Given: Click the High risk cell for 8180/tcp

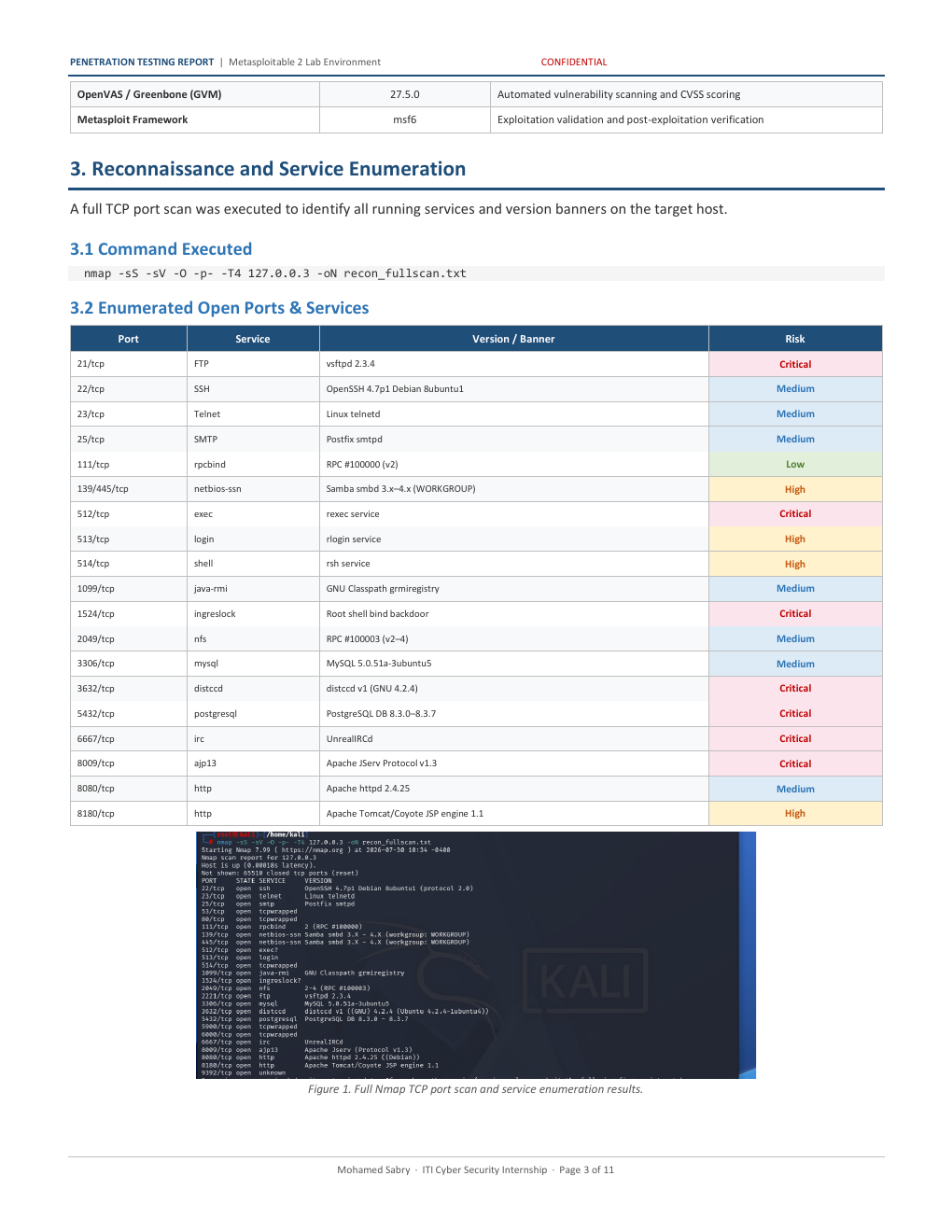Looking at the screenshot, I should (x=795, y=814).
